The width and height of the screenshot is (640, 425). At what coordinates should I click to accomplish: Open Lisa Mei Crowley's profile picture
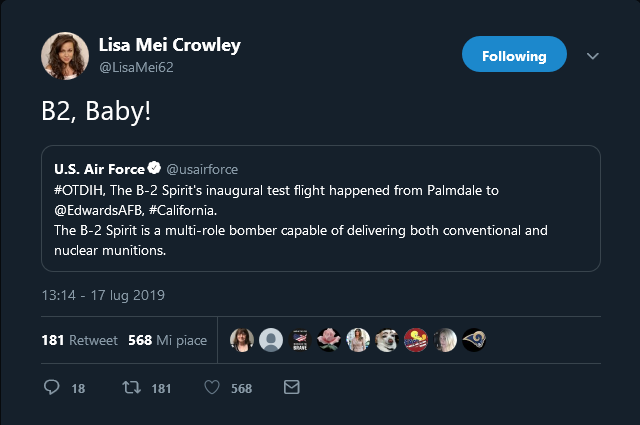(65, 56)
